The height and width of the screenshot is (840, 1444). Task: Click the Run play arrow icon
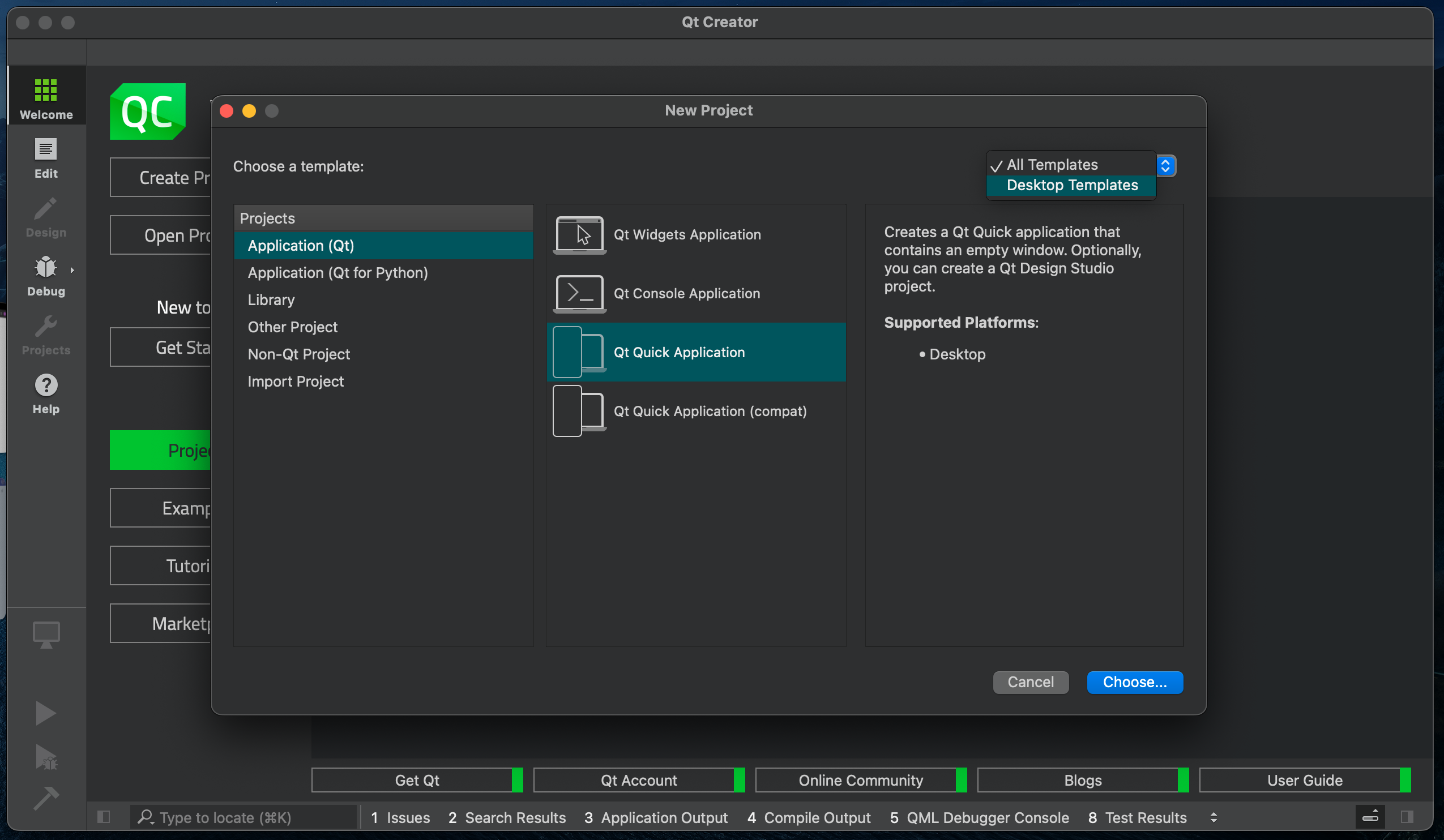tap(45, 713)
